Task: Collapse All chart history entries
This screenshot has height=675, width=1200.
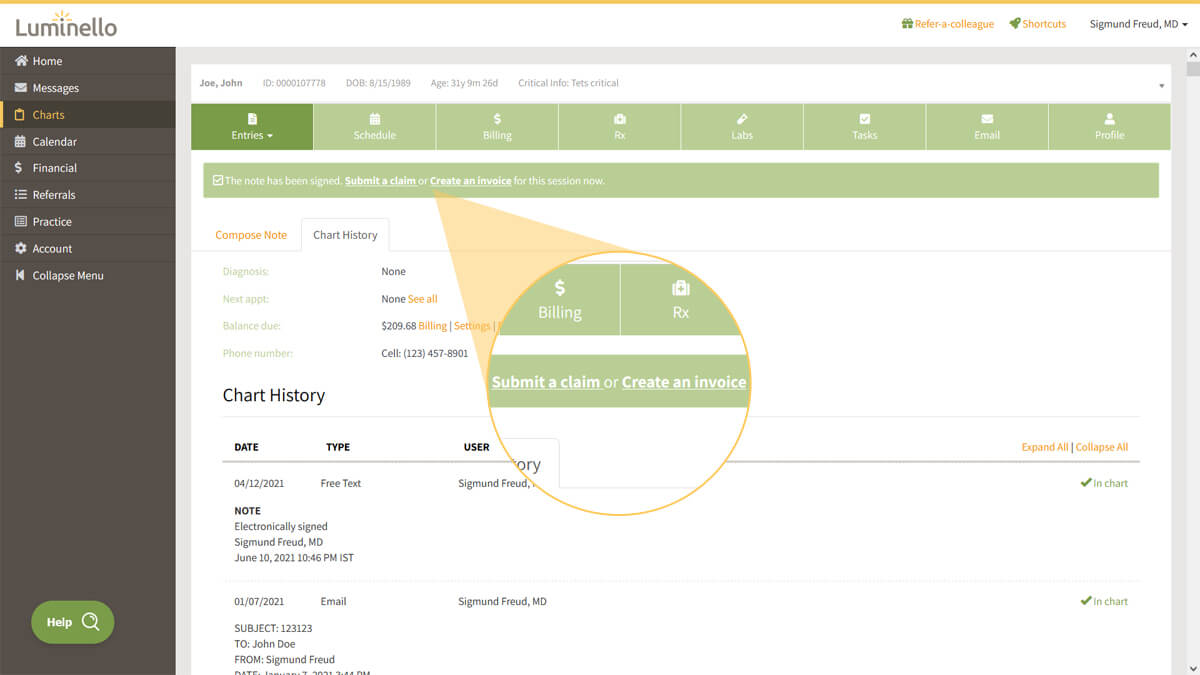Action: point(1102,447)
